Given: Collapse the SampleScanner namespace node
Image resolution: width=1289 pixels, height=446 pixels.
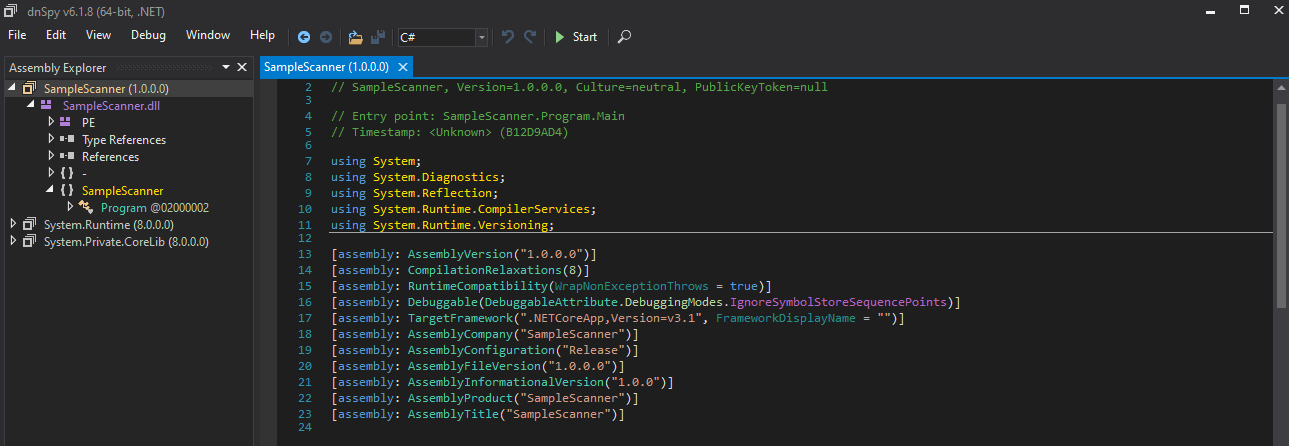Looking at the screenshot, I should tap(51, 190).
